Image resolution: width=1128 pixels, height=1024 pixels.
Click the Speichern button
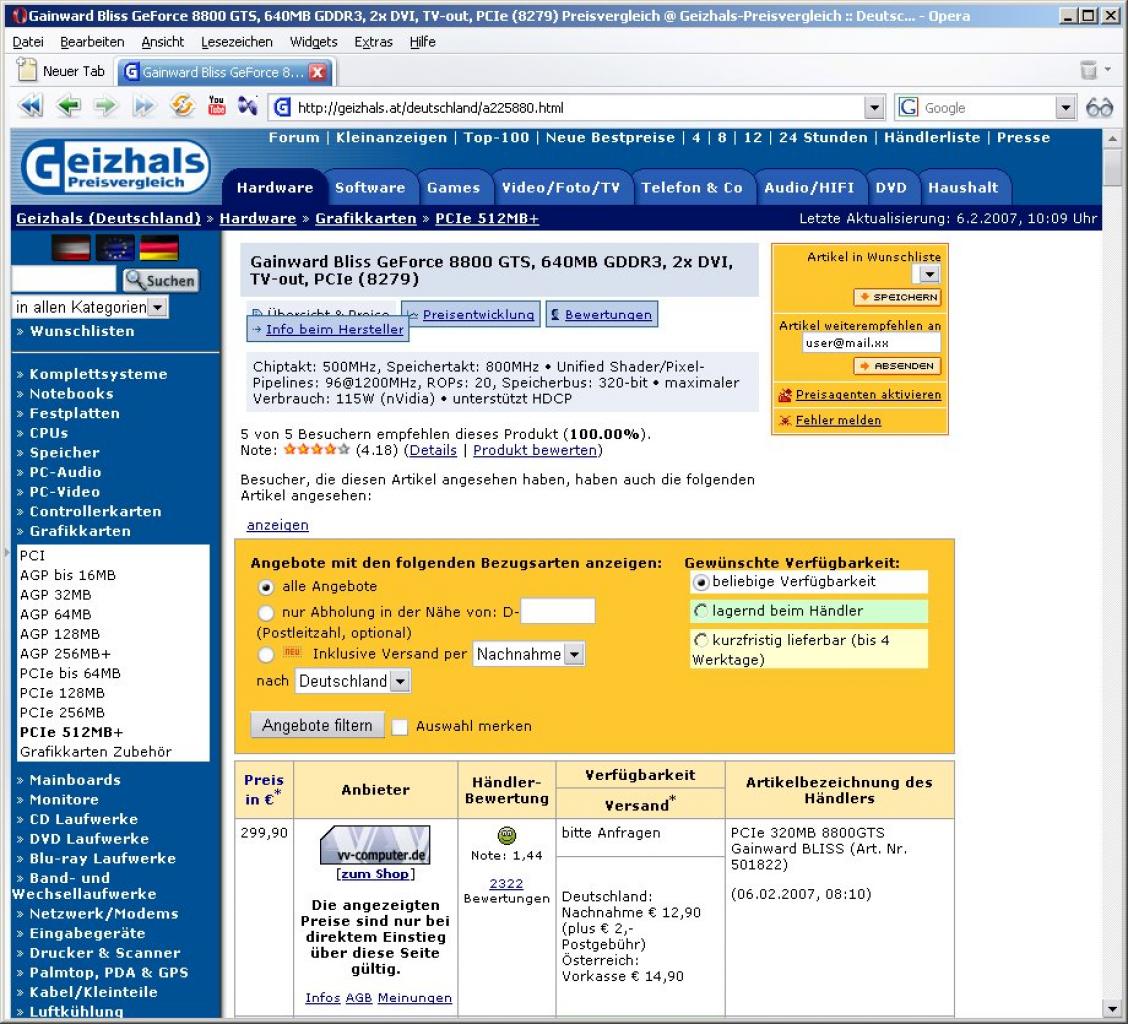coord(898,296)
